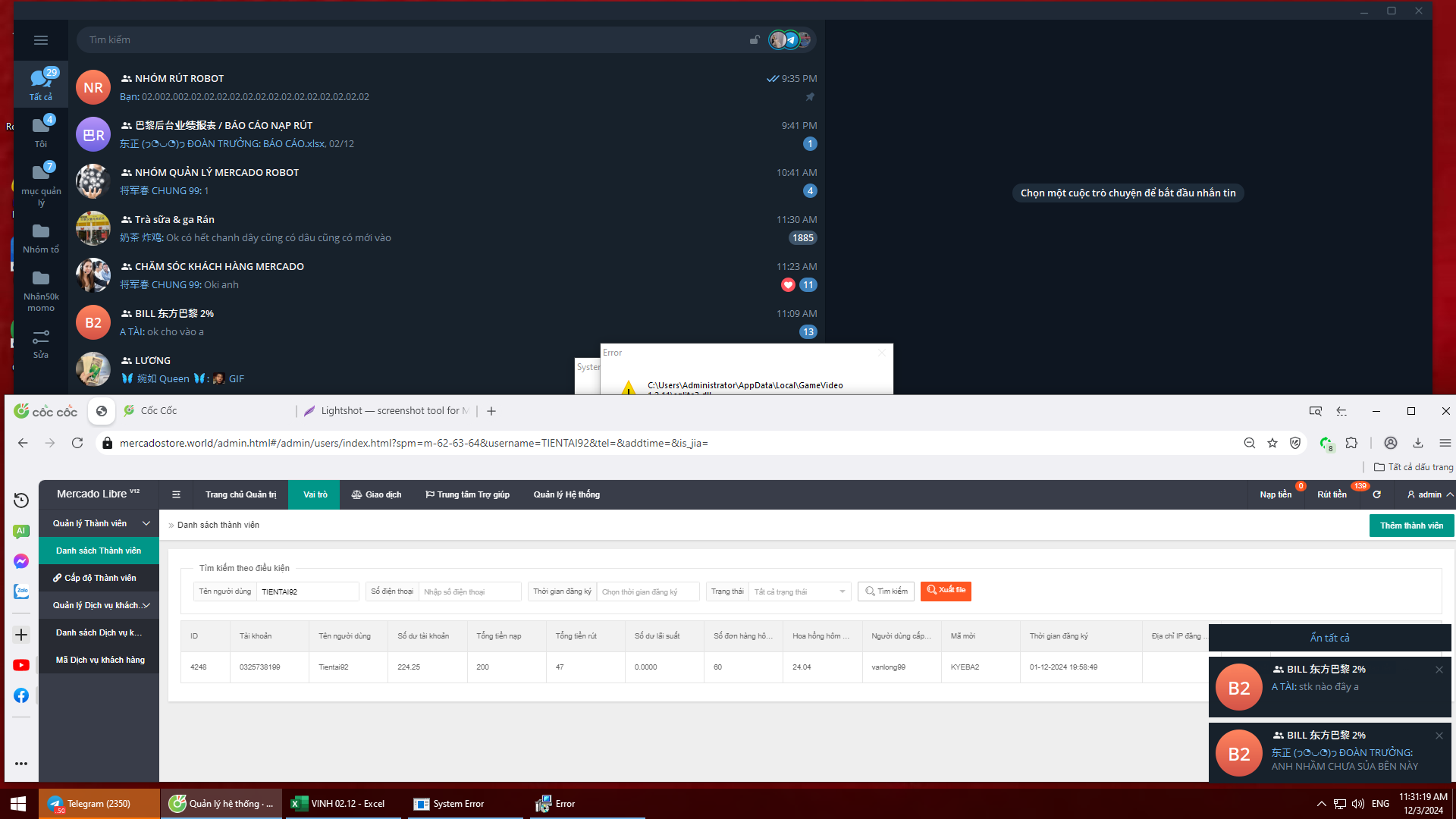Screen dimensions: 1456x819
Task: Collapse Quản lý Thành viên menu section
Action: pos(99,523)
